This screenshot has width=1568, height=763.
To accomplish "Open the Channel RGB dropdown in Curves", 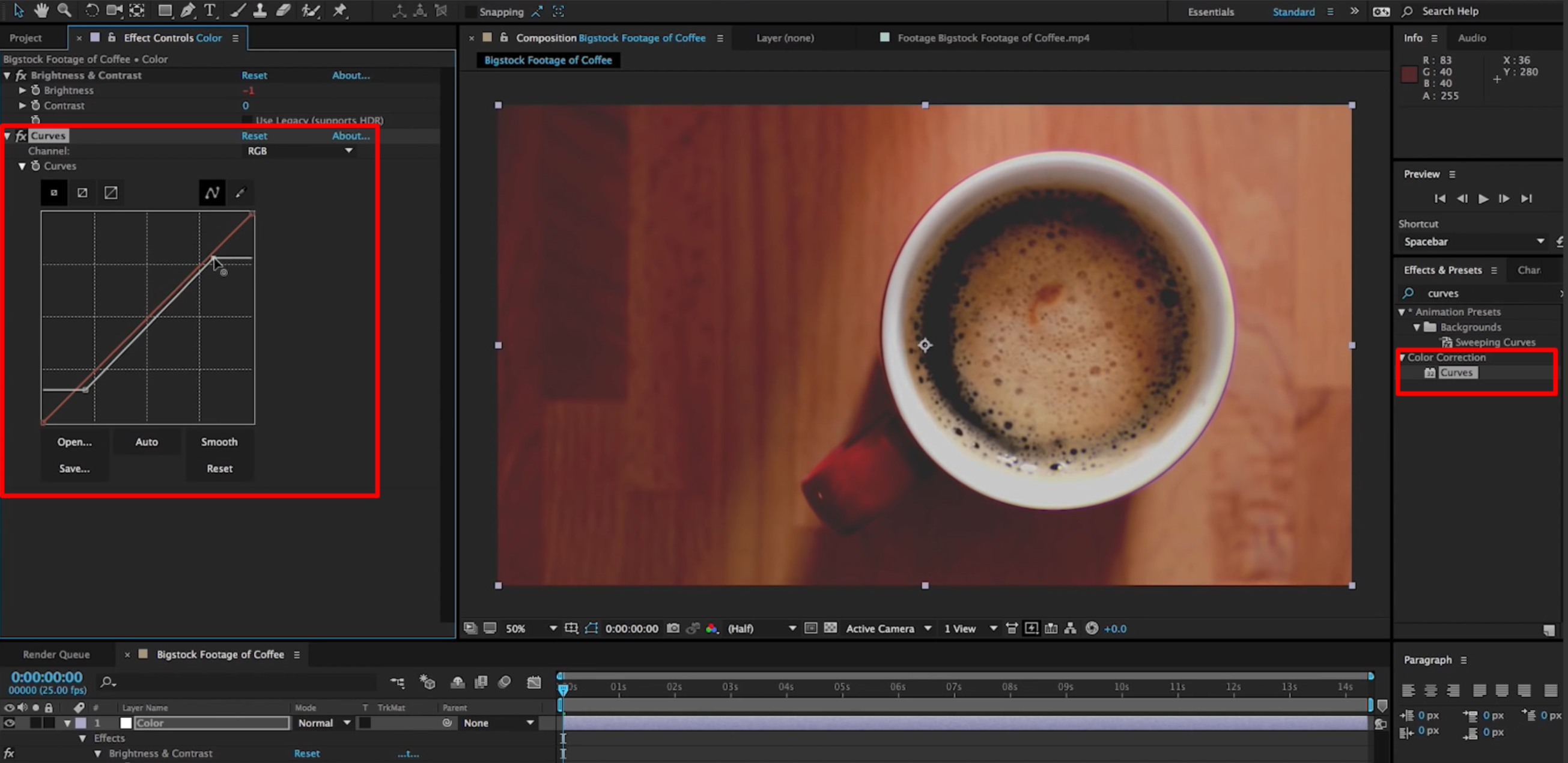I will tap(298, 150).
